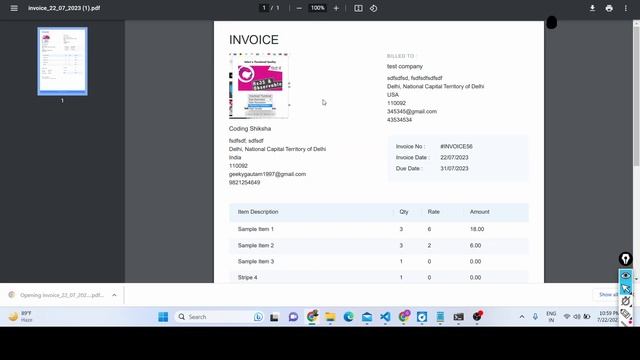Select the compass shape overlay tool
The height and width of the screenshot is (360, 640).
625,301
